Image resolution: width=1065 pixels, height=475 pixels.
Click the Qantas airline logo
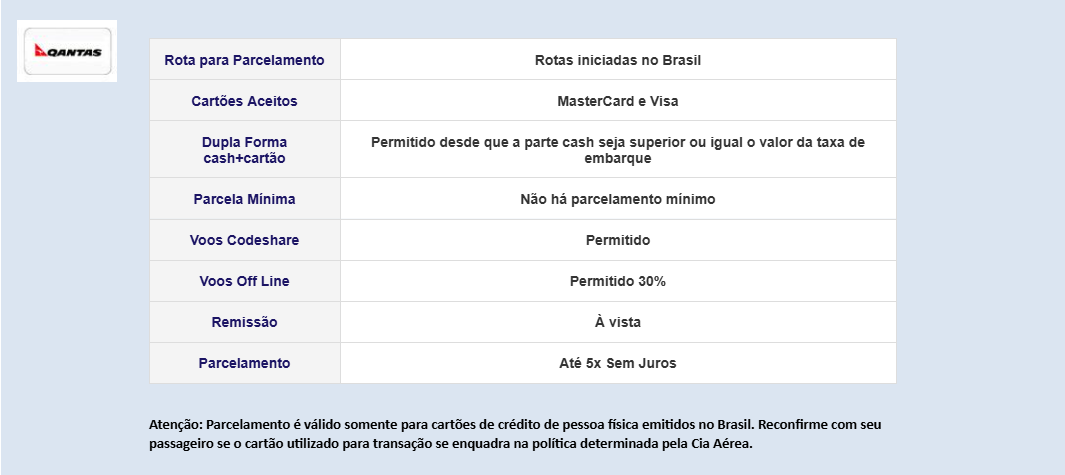click(67, 52)
